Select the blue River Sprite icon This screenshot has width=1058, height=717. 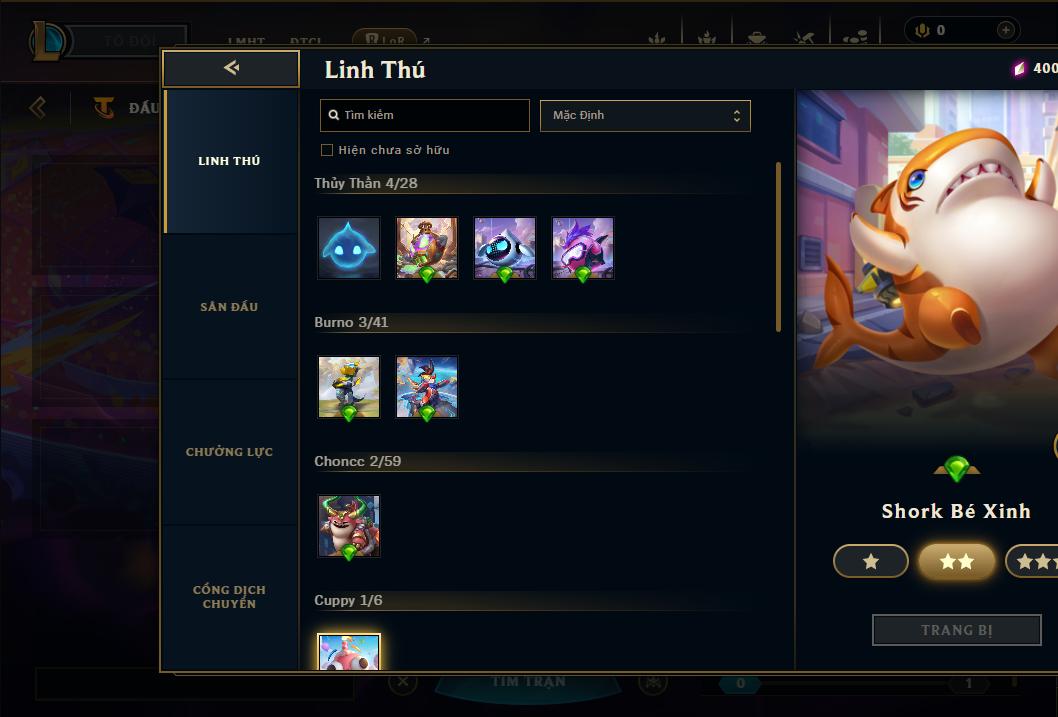[x=349, y=248]
